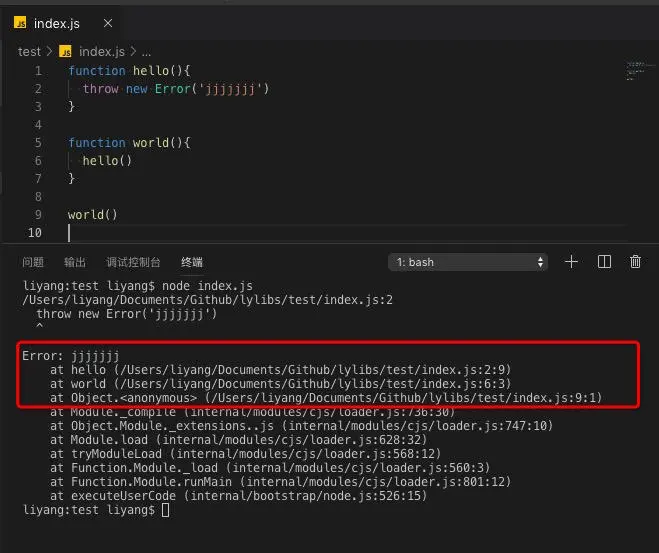
Task: Click the executeUserCode stack trace line
Action: [238, 496]
